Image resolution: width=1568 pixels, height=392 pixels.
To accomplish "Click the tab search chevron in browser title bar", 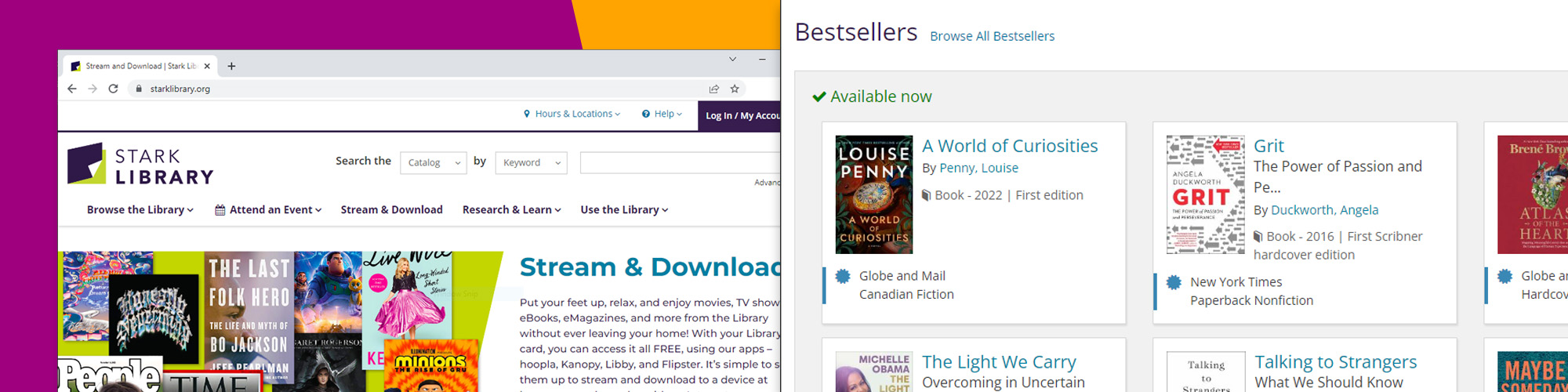I will point(732,59).
